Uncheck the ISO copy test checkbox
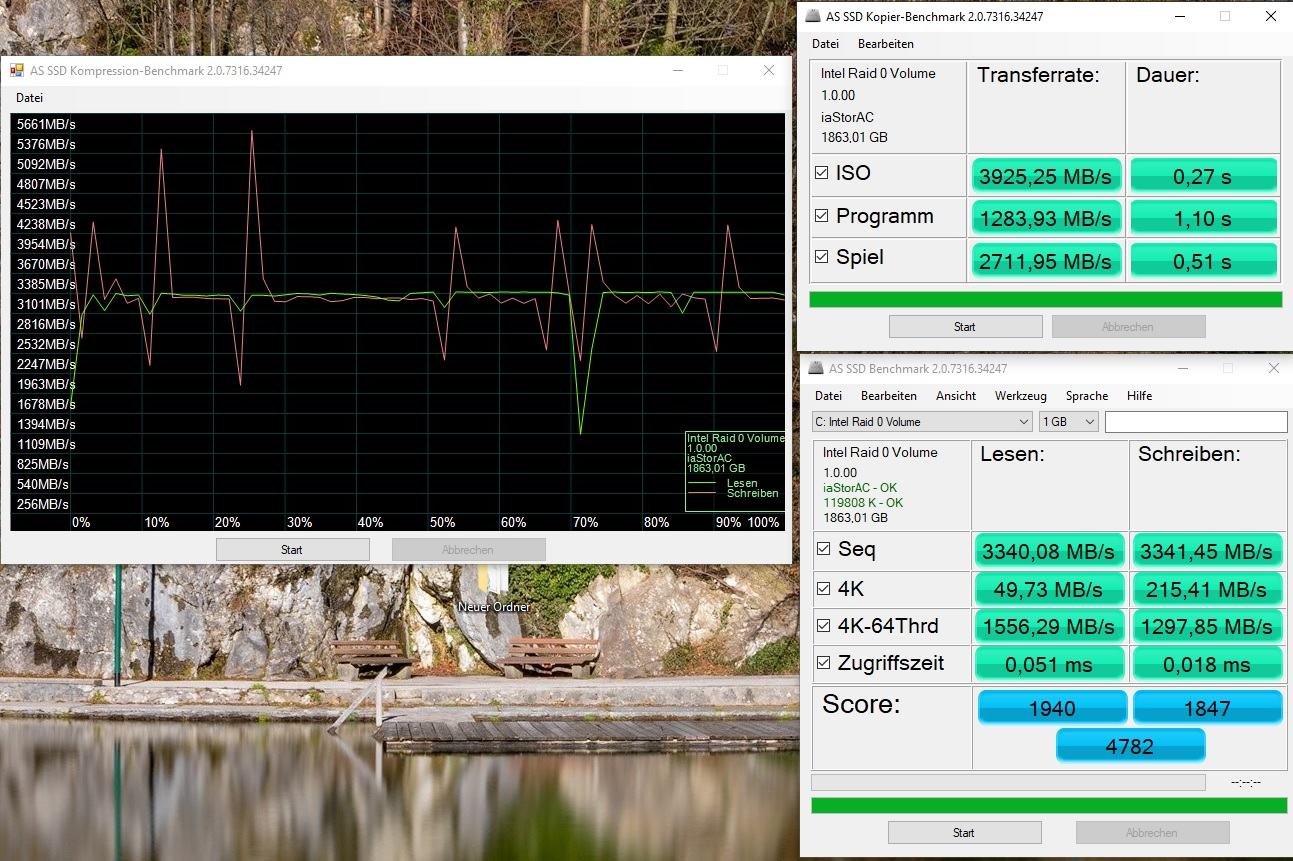 click(822, 173)
